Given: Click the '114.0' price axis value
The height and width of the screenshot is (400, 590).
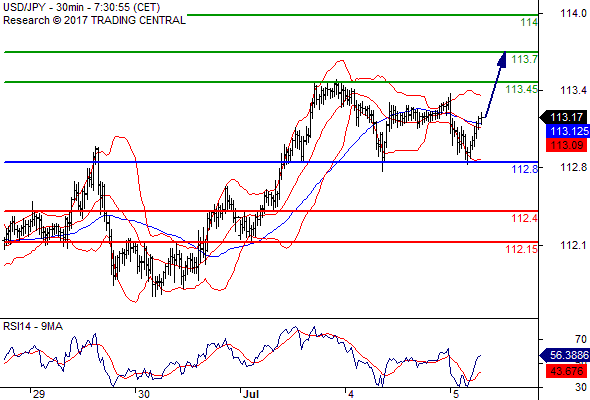Looking at the screenshot, I should [573, 14].
